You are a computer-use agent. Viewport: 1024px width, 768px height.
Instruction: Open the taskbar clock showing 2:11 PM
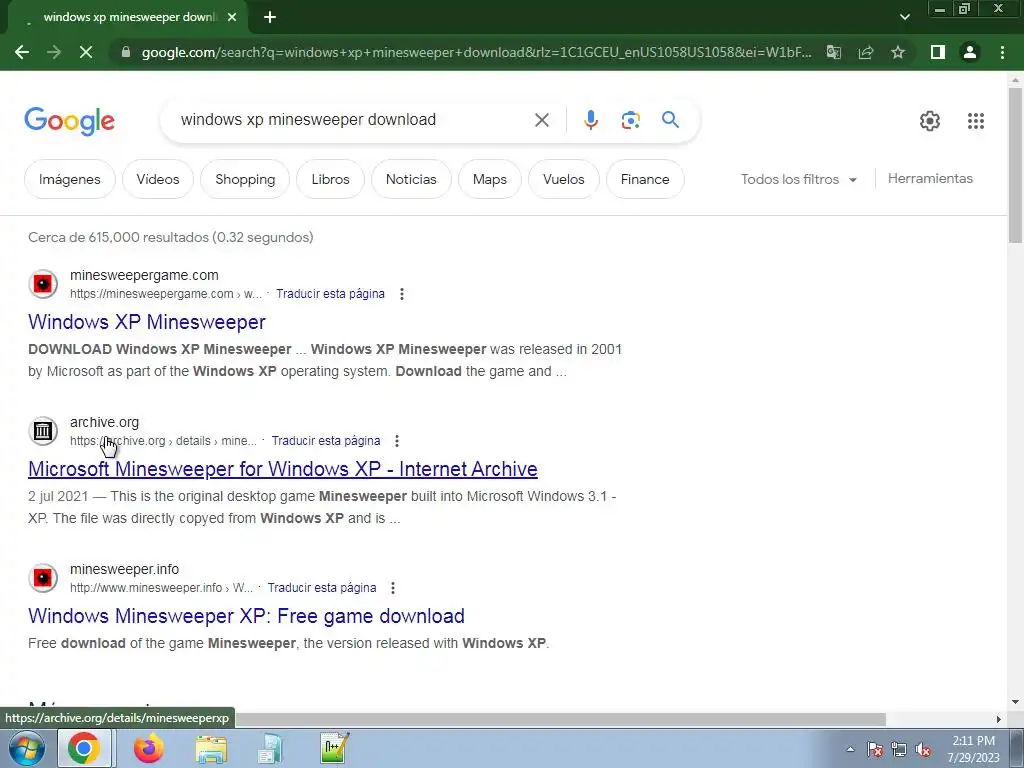pyautogui.click(x=973, y=749)
